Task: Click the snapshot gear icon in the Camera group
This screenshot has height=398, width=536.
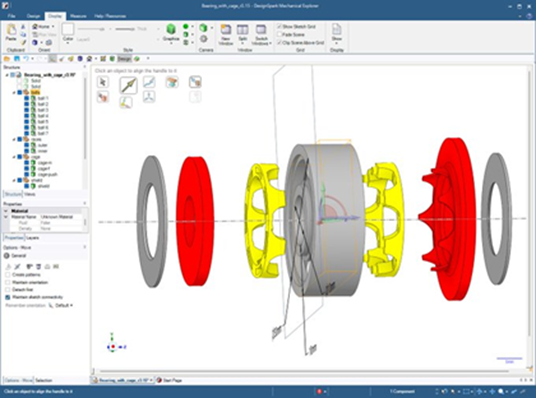Action: point(204,39)
